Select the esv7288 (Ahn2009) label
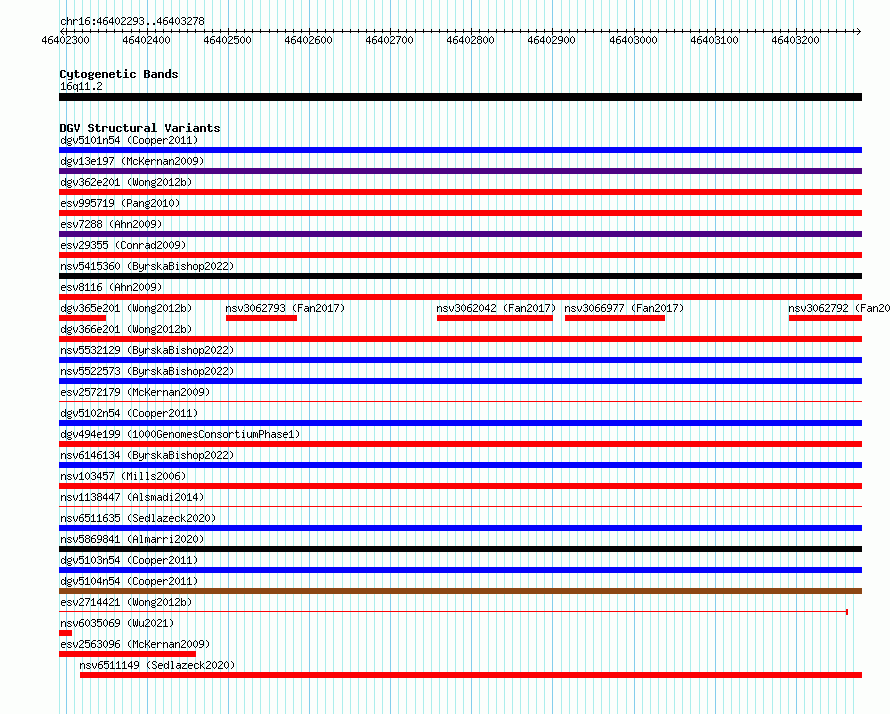Image resolution: width=890 pixels, height=714 pixels. click(x=111, y=224)
